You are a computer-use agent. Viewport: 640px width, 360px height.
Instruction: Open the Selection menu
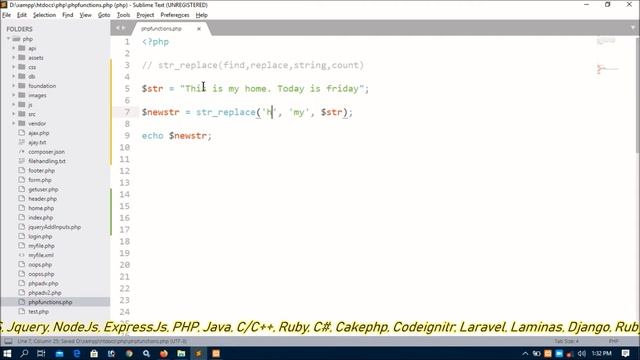[x=44, y=15]
